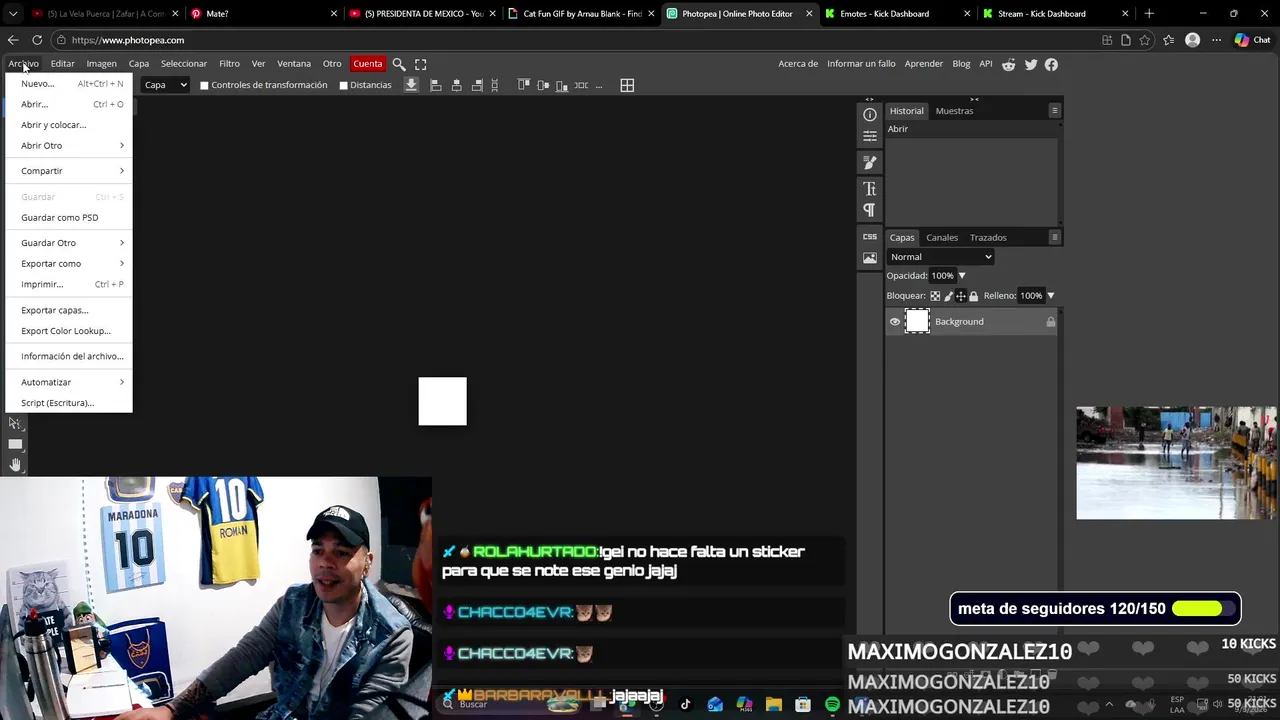The width and height of the screenshot is (1280, 720).
Task: Open TikTok from the taskbar
Action: (x=685, y=704)
